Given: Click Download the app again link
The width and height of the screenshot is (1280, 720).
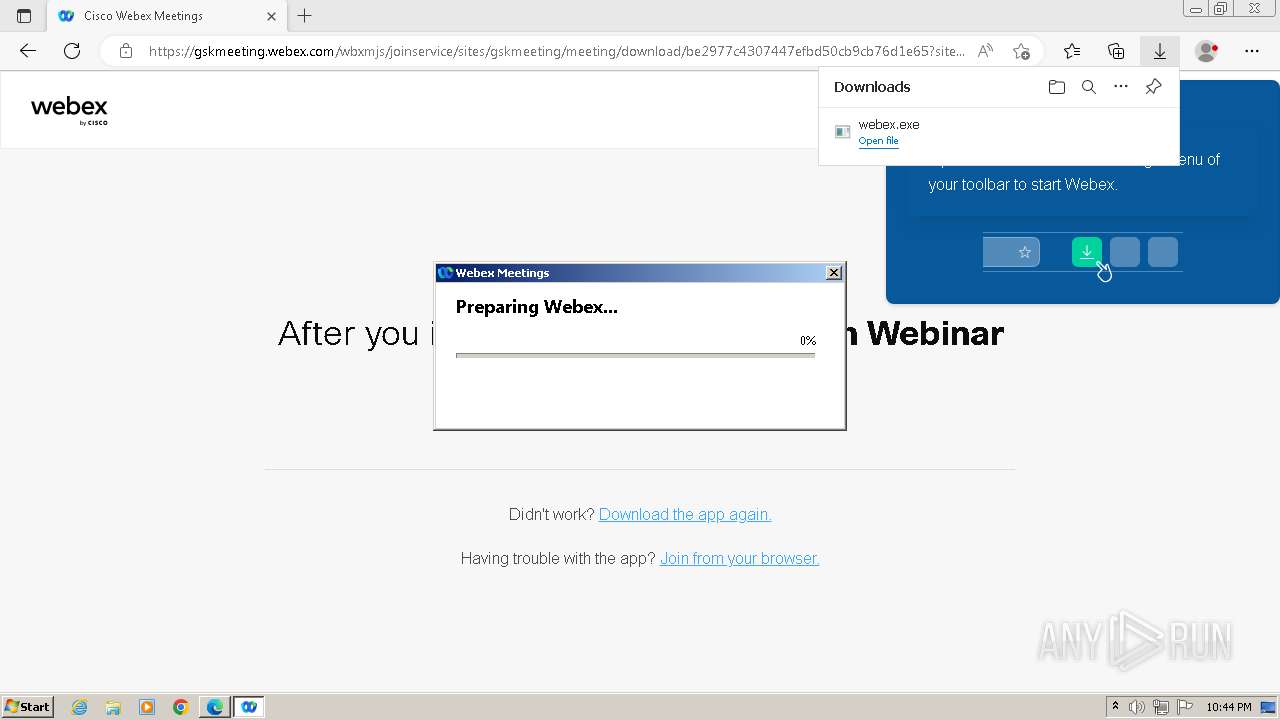Looking at the screenshot, I should [x=685, y=514].
